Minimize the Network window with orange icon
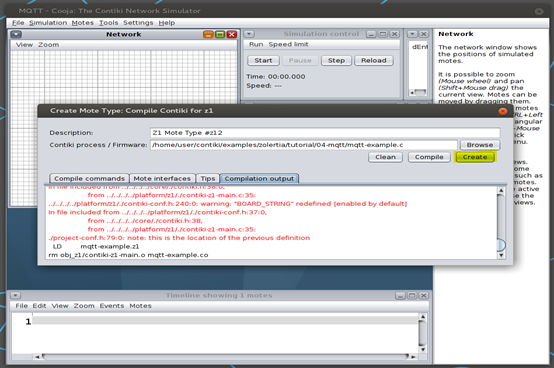 click(208, 34)
